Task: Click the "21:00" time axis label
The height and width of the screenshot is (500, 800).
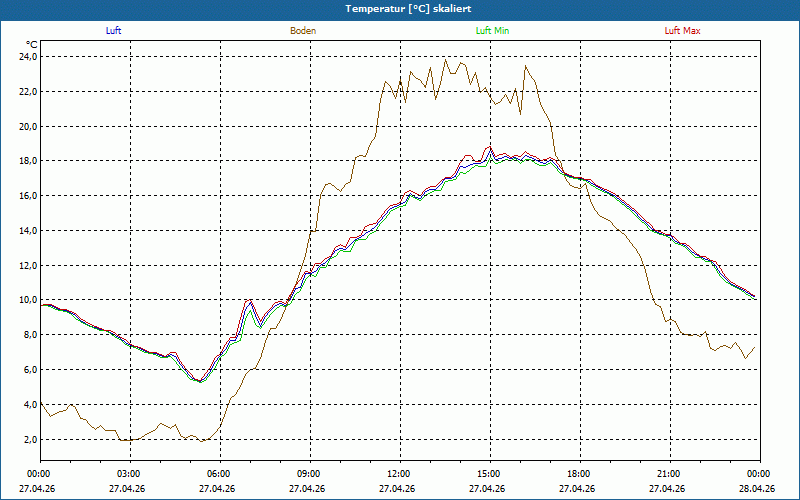Action: pos(670,474)
